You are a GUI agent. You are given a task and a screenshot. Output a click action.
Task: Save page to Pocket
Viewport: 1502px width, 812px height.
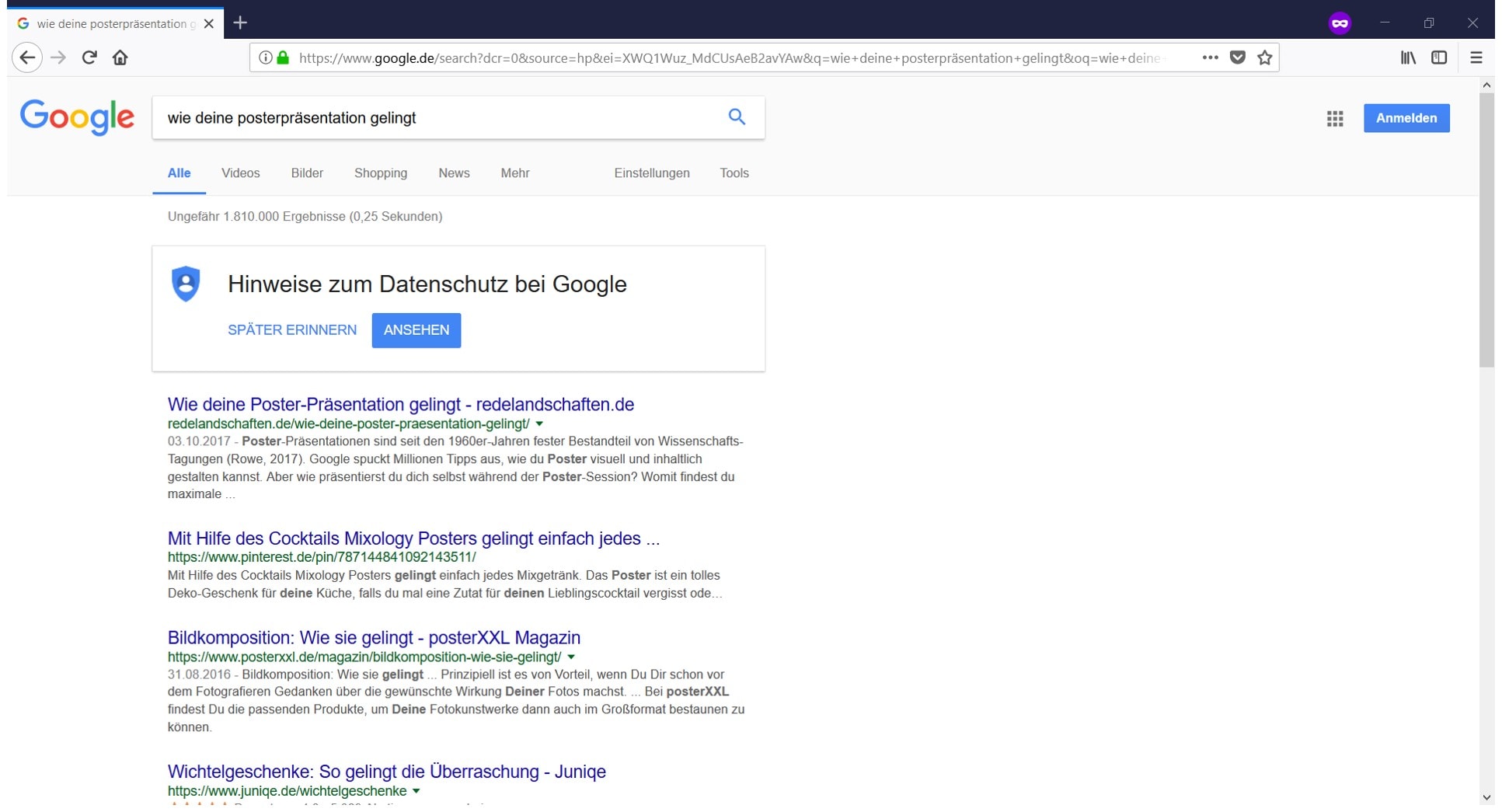point(1237,58)
